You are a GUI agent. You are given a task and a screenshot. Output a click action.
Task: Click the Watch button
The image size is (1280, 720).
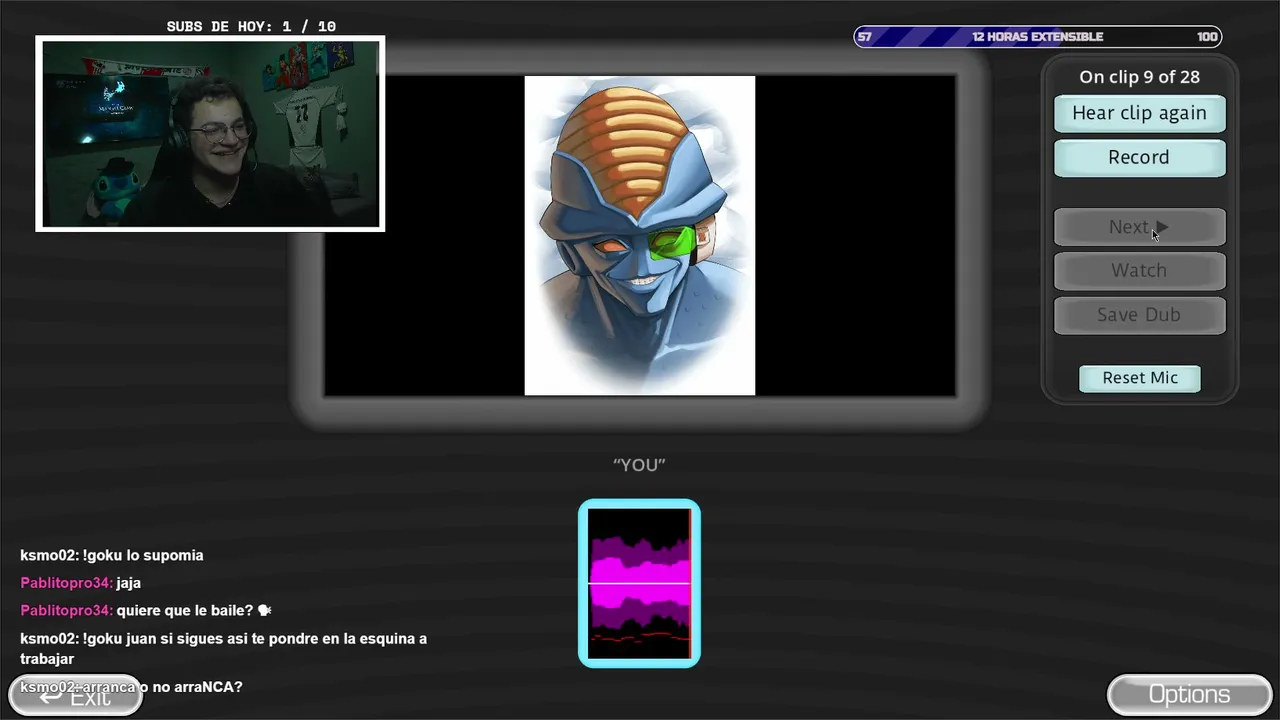click(1139, 270)
